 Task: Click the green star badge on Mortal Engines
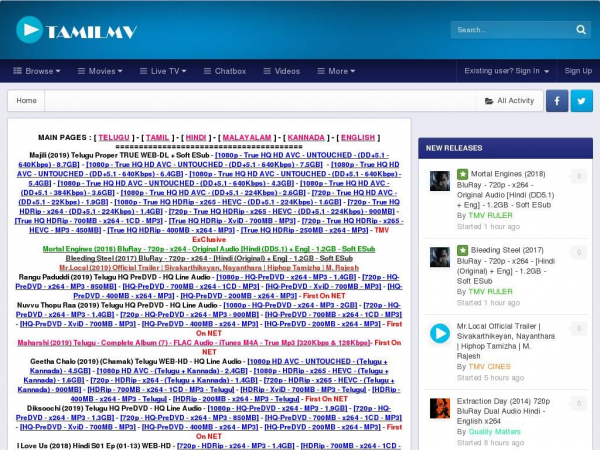point(462,175)
